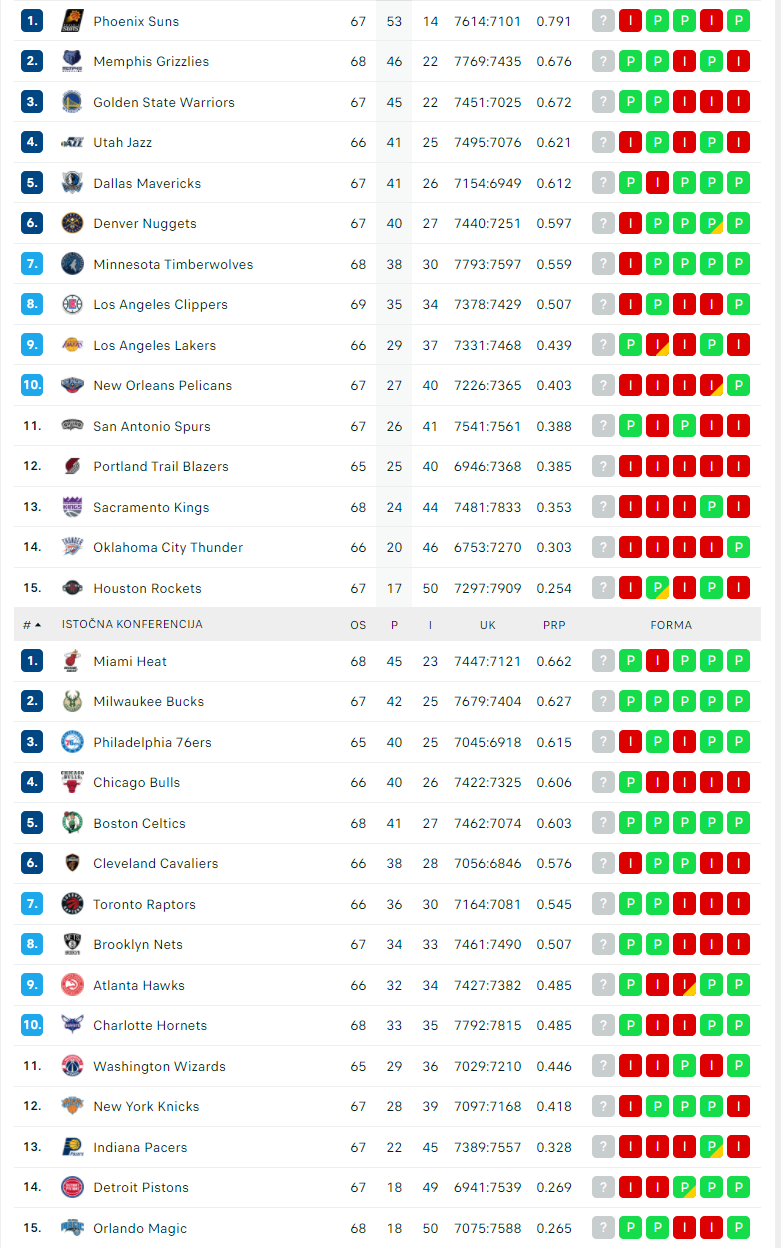The width and height of the screenshot is (781, 1248).
Task: Click the question mark next-match button for Miami Heat
Action: pos(603,661)
